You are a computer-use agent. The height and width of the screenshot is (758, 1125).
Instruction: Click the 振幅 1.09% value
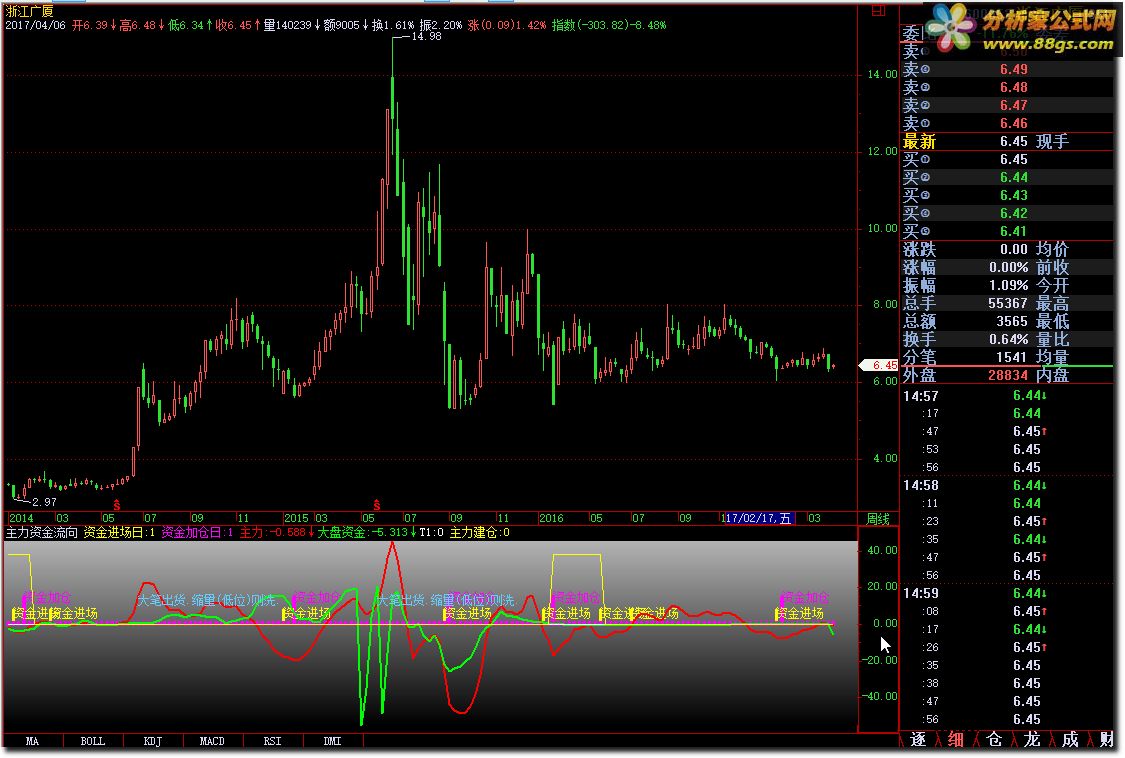pos(1008,285)
